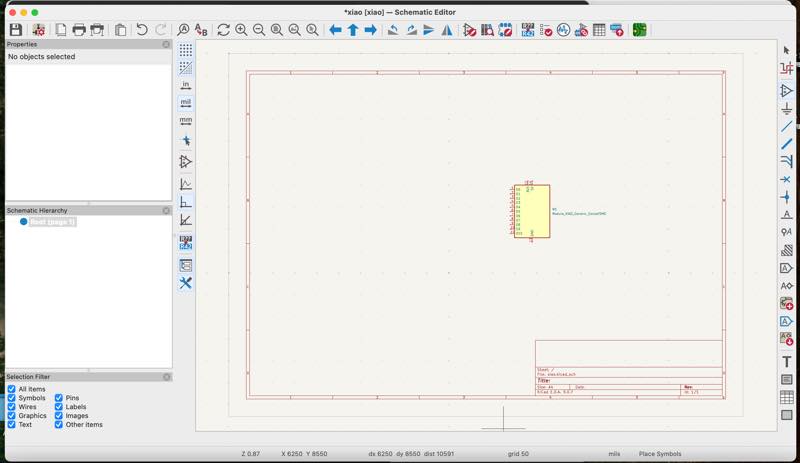800x463 pixels.
Task: Zoom out of the canvas
Action: (x=259, y=30)
